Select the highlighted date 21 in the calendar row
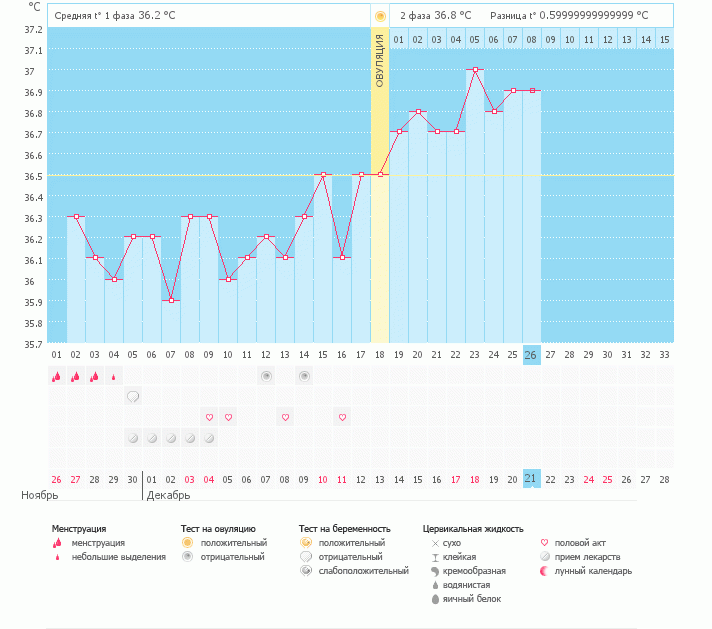Screen dimensions: 712x629 point(531,479)
